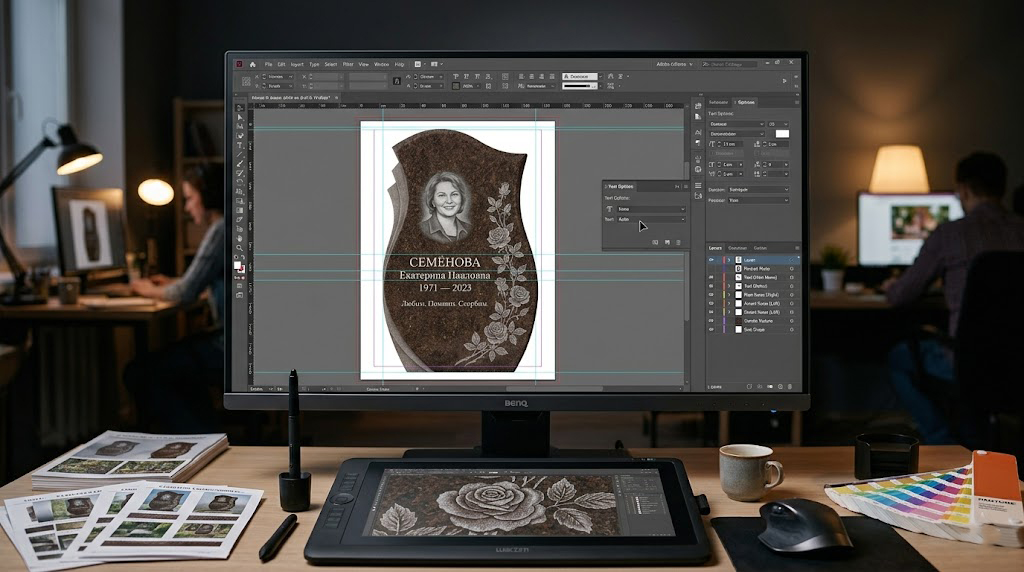Open the Layers panel hamburger menu
Image resolution: width=1024 pixels, height=572 pixels.
coord(795,247)
